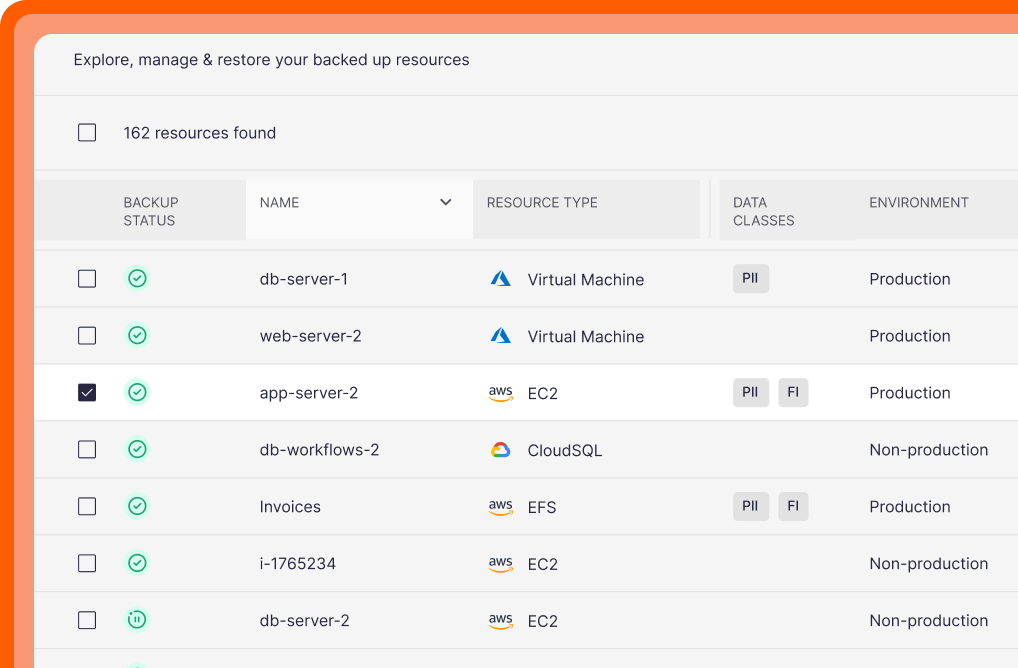Image resolution: width=1018 pixels, height=668 pixels.
Task: Open the db-workflows-2 resource name
Action: tap(319, 450)
